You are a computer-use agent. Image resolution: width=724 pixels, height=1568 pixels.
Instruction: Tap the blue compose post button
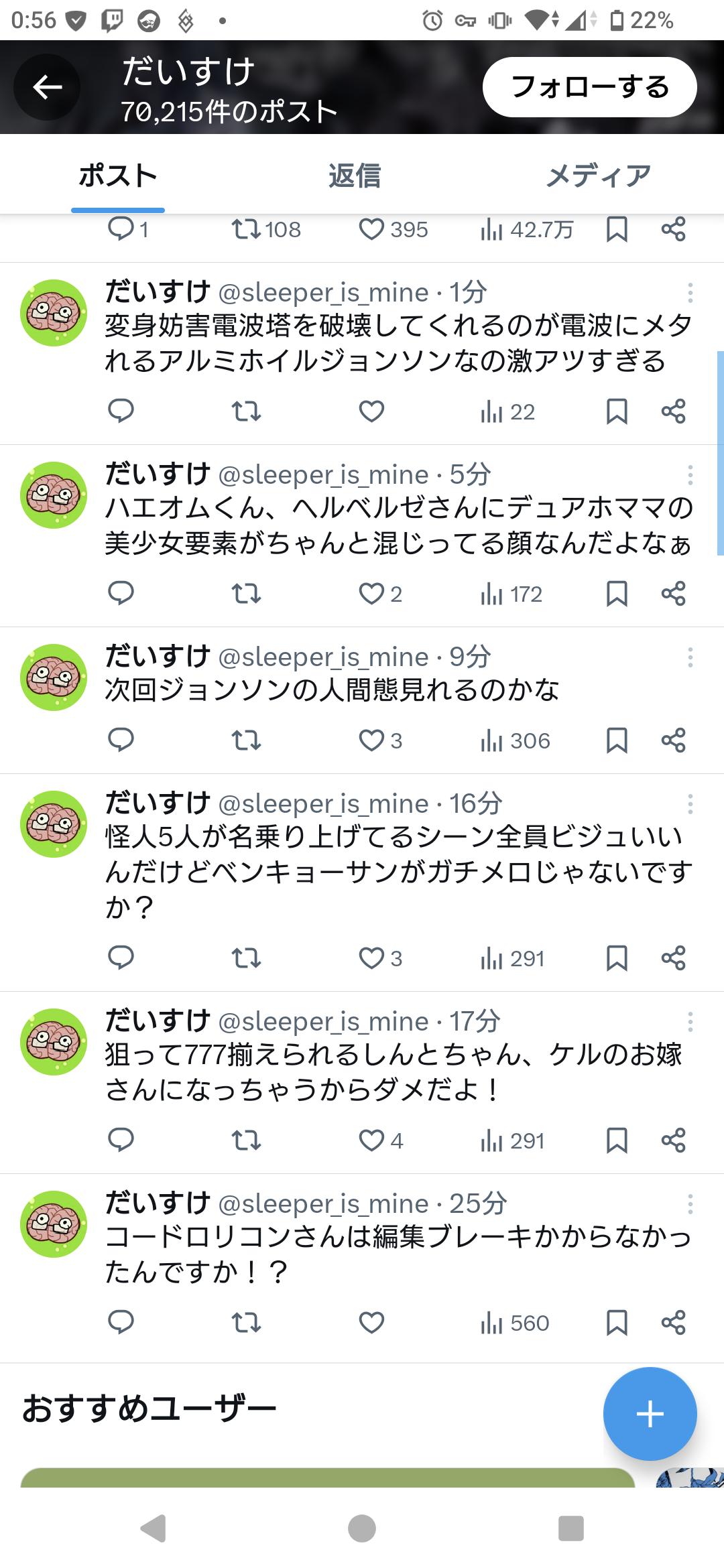coord(650,1413)
